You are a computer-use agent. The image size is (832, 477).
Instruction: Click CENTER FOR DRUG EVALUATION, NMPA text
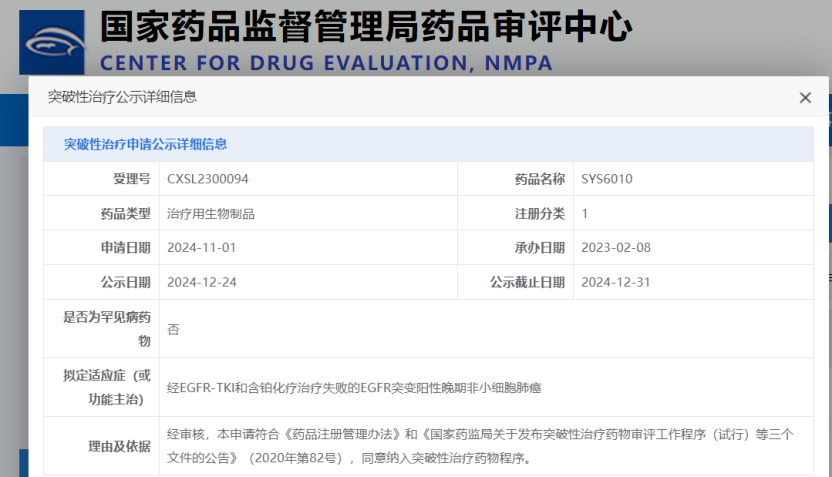(326, 63)
